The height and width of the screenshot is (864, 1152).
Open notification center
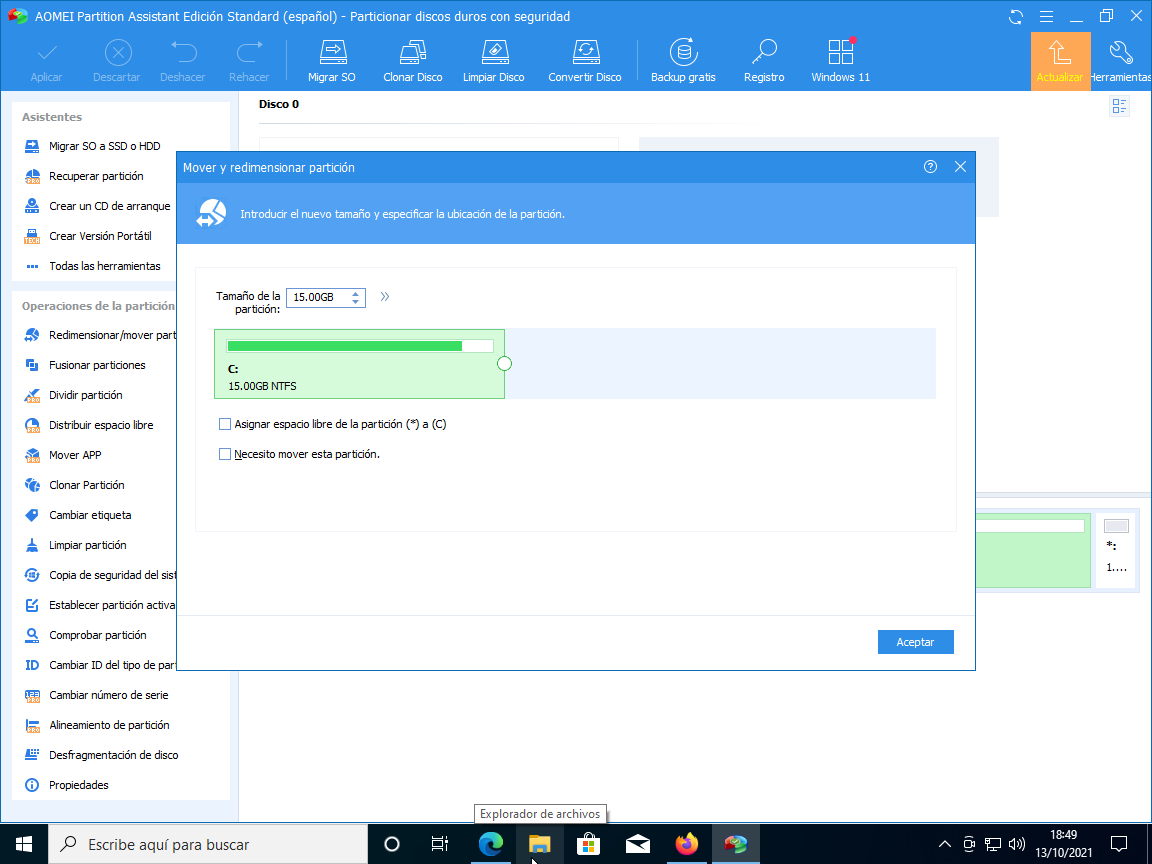pos(1119,844)
